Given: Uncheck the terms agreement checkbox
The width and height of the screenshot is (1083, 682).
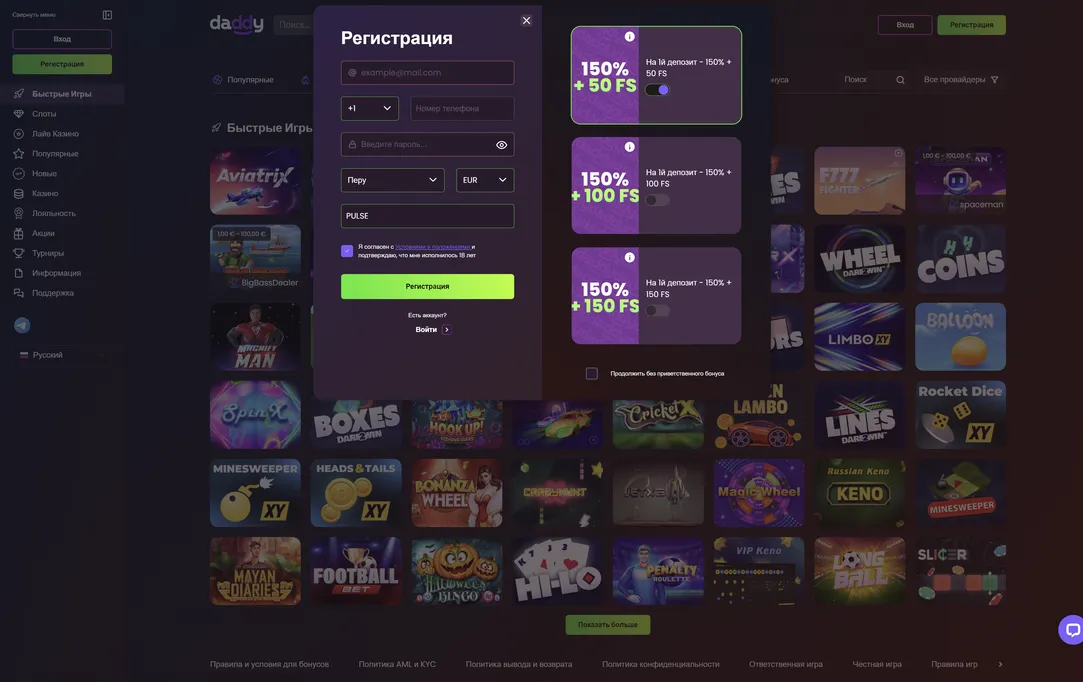Looking at the screenshot, I should pyautogui.click(x=347, y=251).
